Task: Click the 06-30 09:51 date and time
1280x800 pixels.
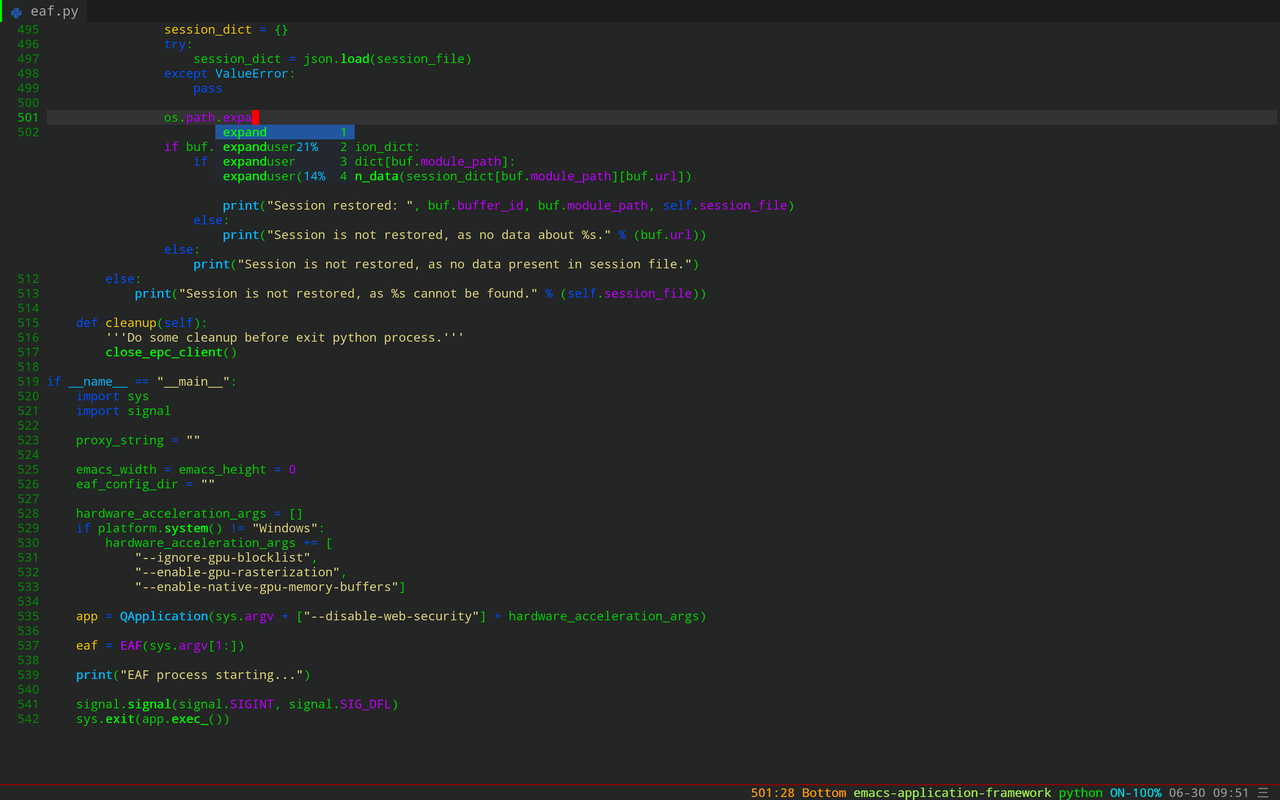Action: (1209, 793)
